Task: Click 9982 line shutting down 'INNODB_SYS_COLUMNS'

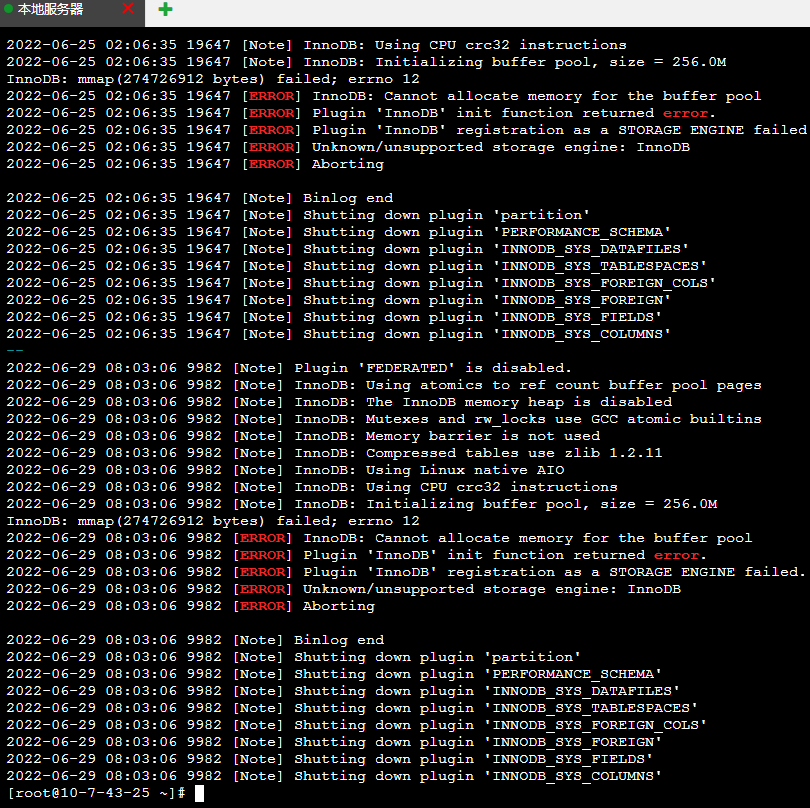Action: tap(334, 776)
